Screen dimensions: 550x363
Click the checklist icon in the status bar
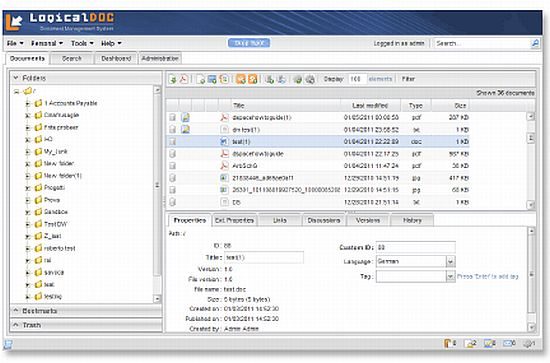tap(488, 343)
